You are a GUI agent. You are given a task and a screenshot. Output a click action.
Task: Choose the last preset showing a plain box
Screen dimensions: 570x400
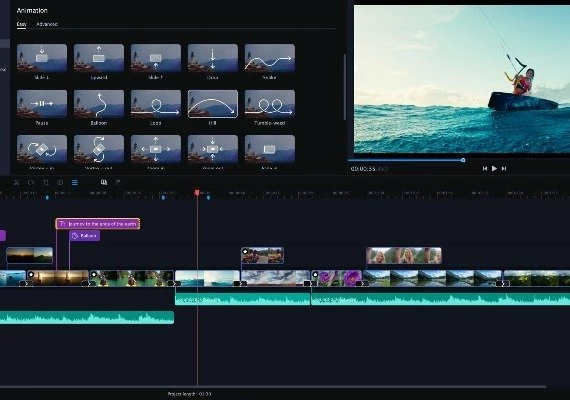pyautogui.click(x=270, y=149)
